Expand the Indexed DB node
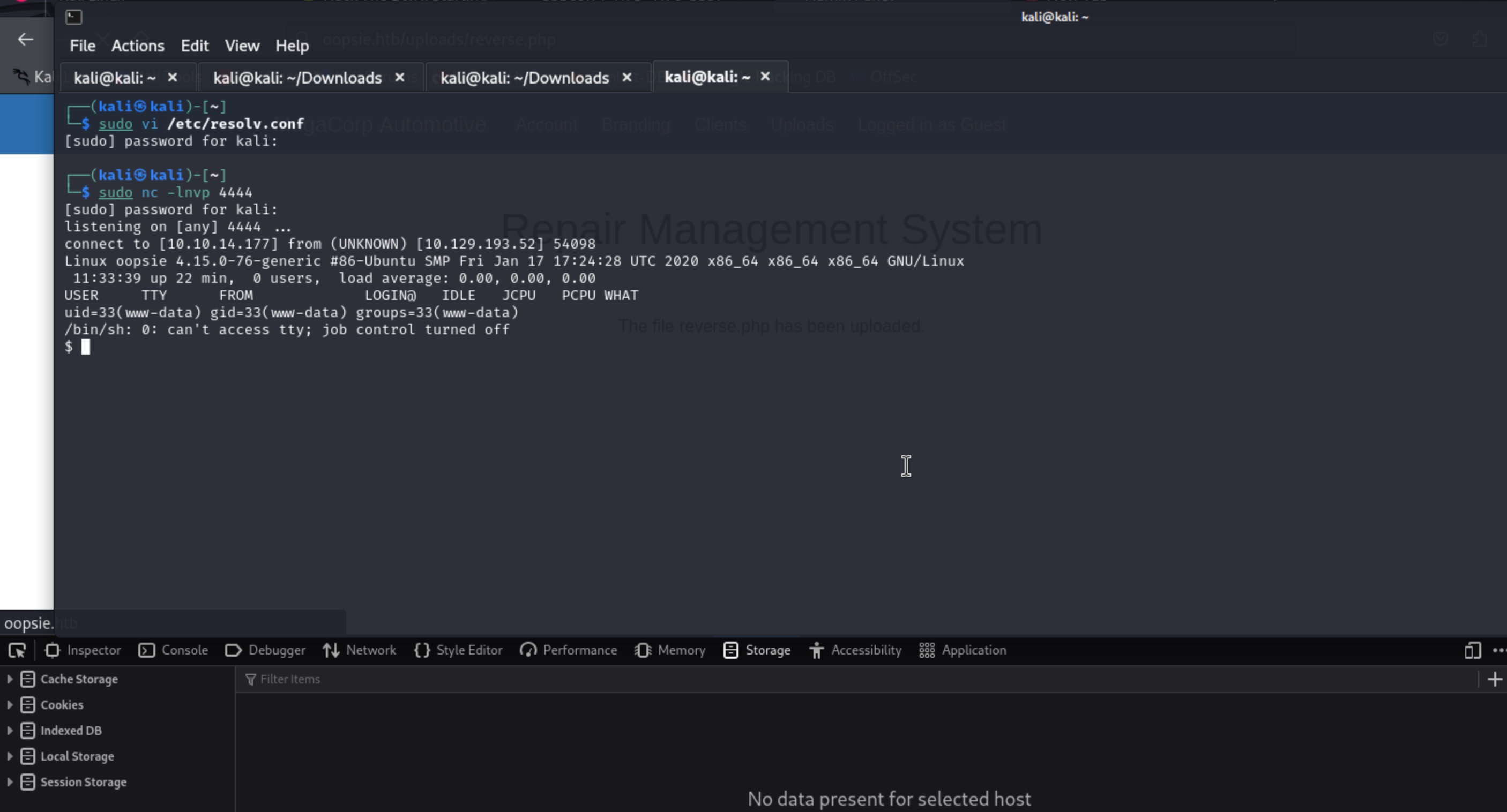The height and width of the screenshot is (812, 1507). tap(10, 731)
